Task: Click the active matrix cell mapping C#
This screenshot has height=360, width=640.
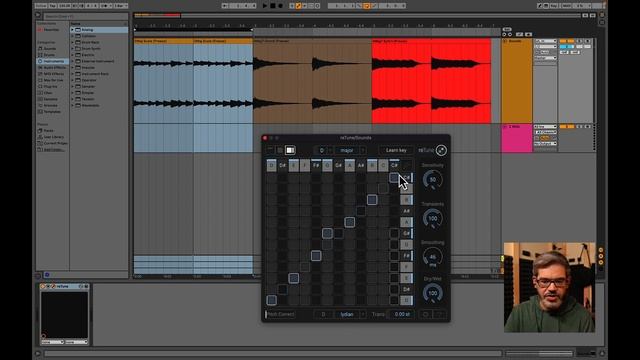Action: click(x=394, y=178)
